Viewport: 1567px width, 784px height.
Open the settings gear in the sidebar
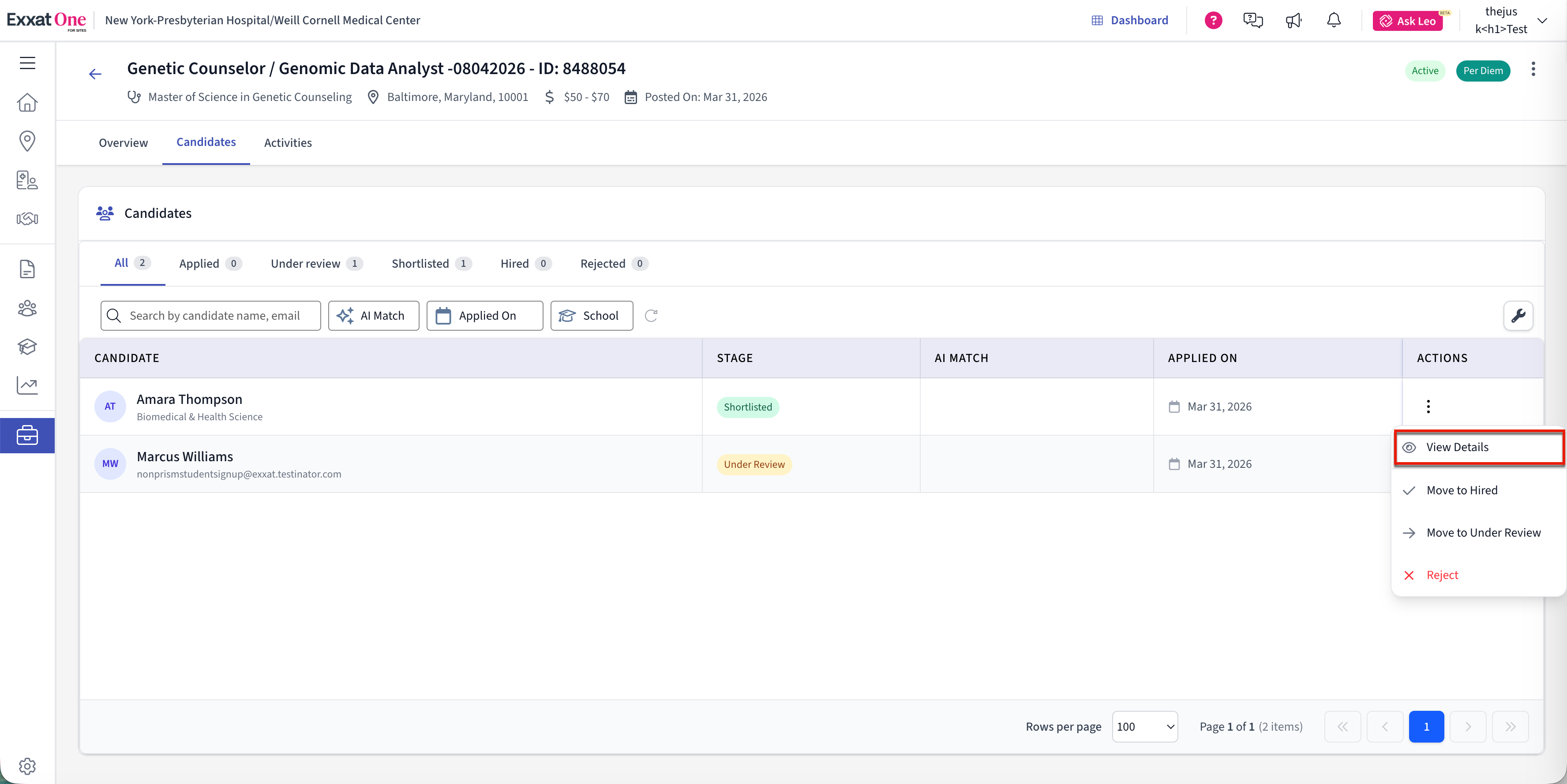click(x=27, y=766)
